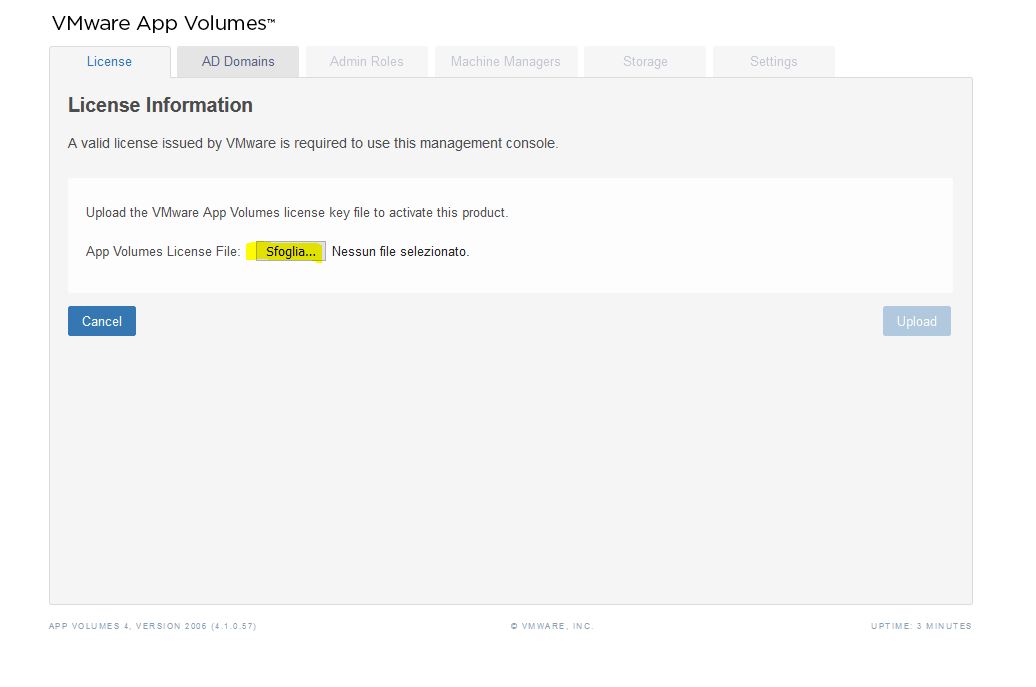Open the Storage tab
1036x687 pixels.
click(x=645, y=61)
